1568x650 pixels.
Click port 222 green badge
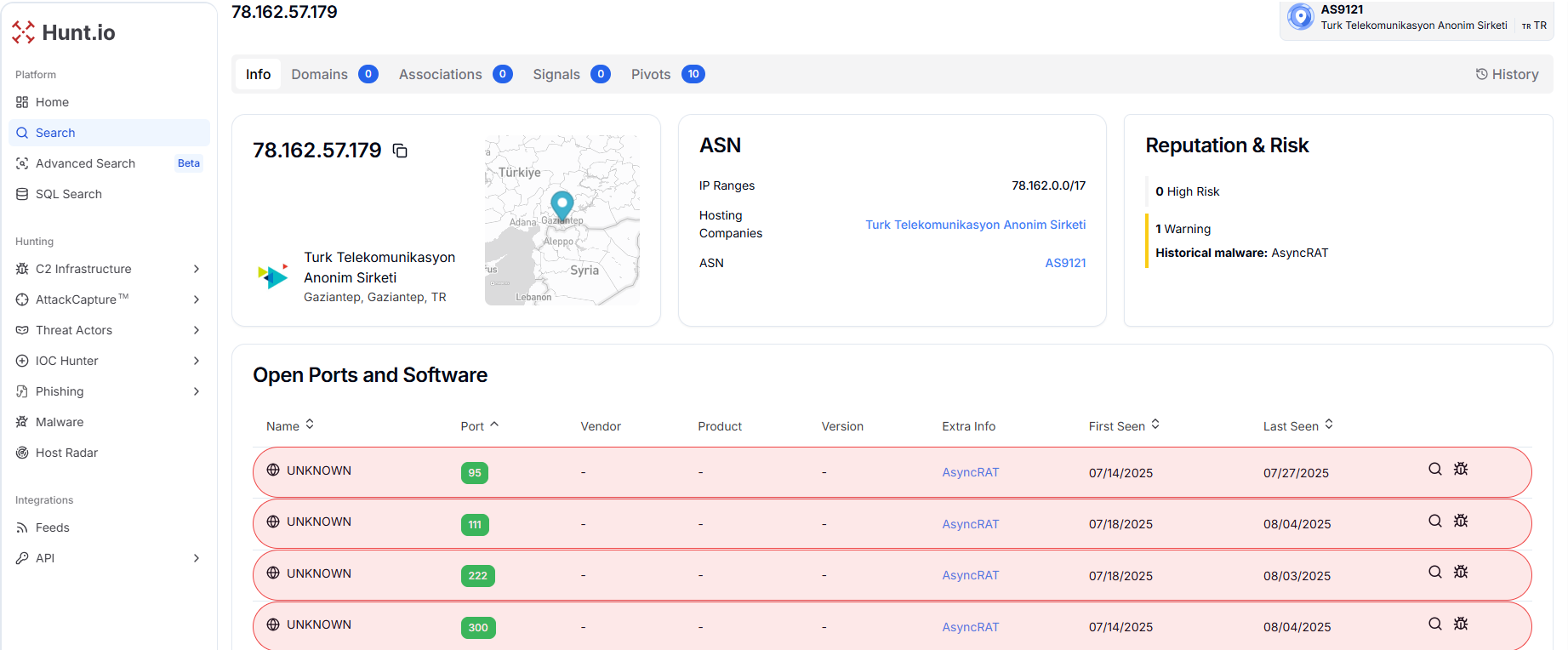click(478, 576)
